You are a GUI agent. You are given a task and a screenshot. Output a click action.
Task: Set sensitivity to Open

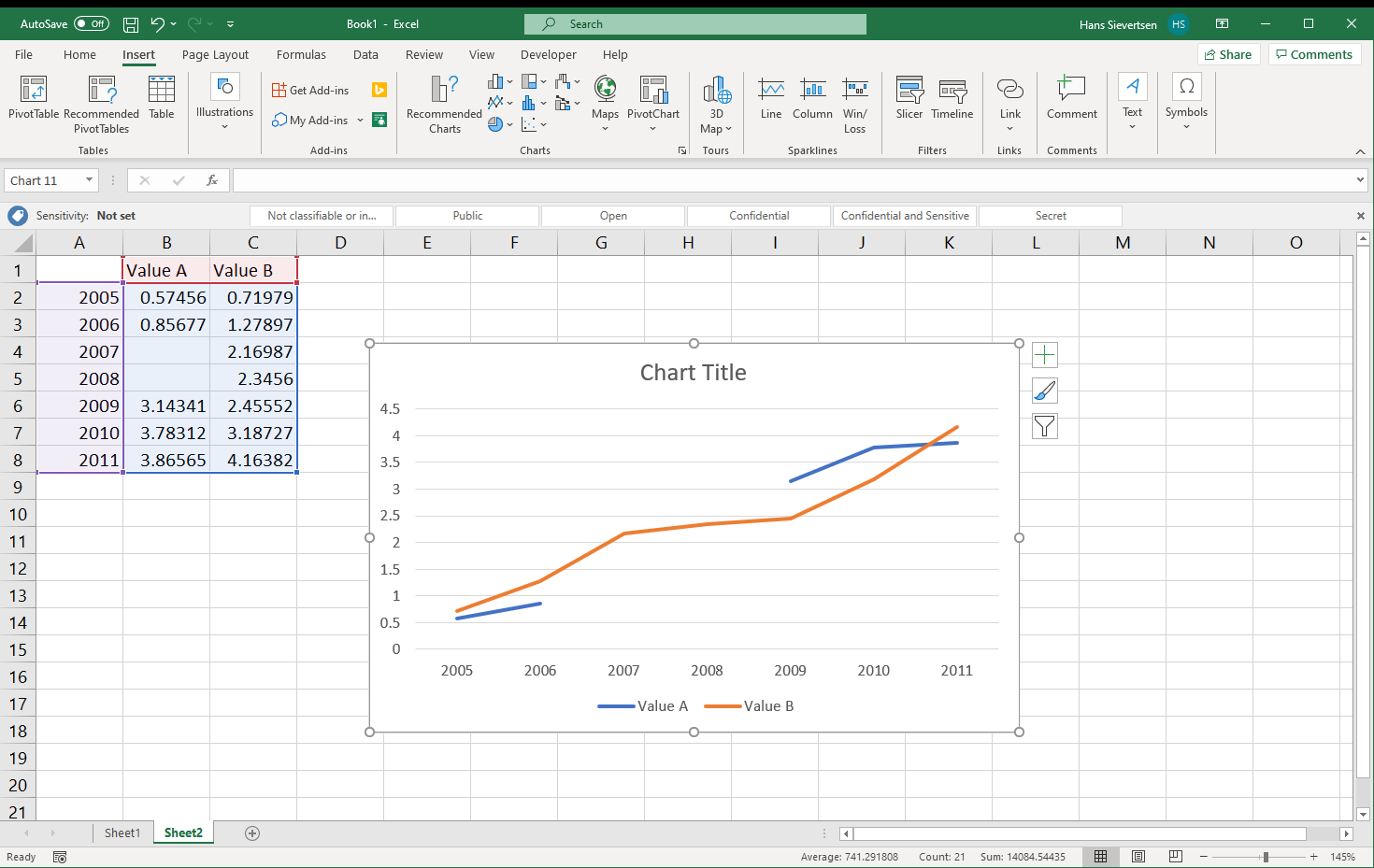613,216
